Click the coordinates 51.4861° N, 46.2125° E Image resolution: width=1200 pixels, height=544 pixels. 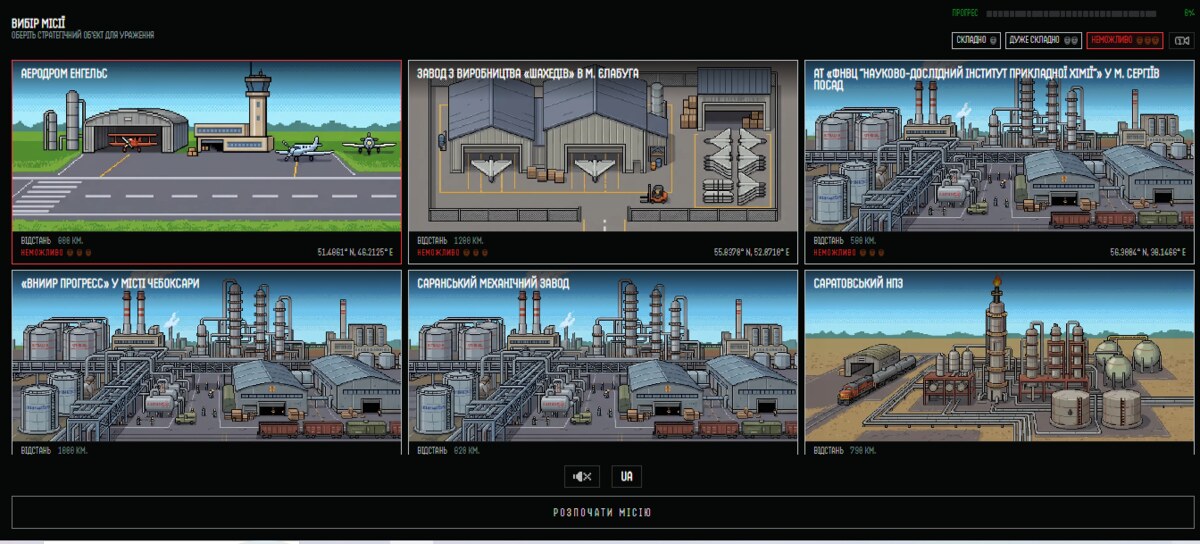tap(355, 252)
